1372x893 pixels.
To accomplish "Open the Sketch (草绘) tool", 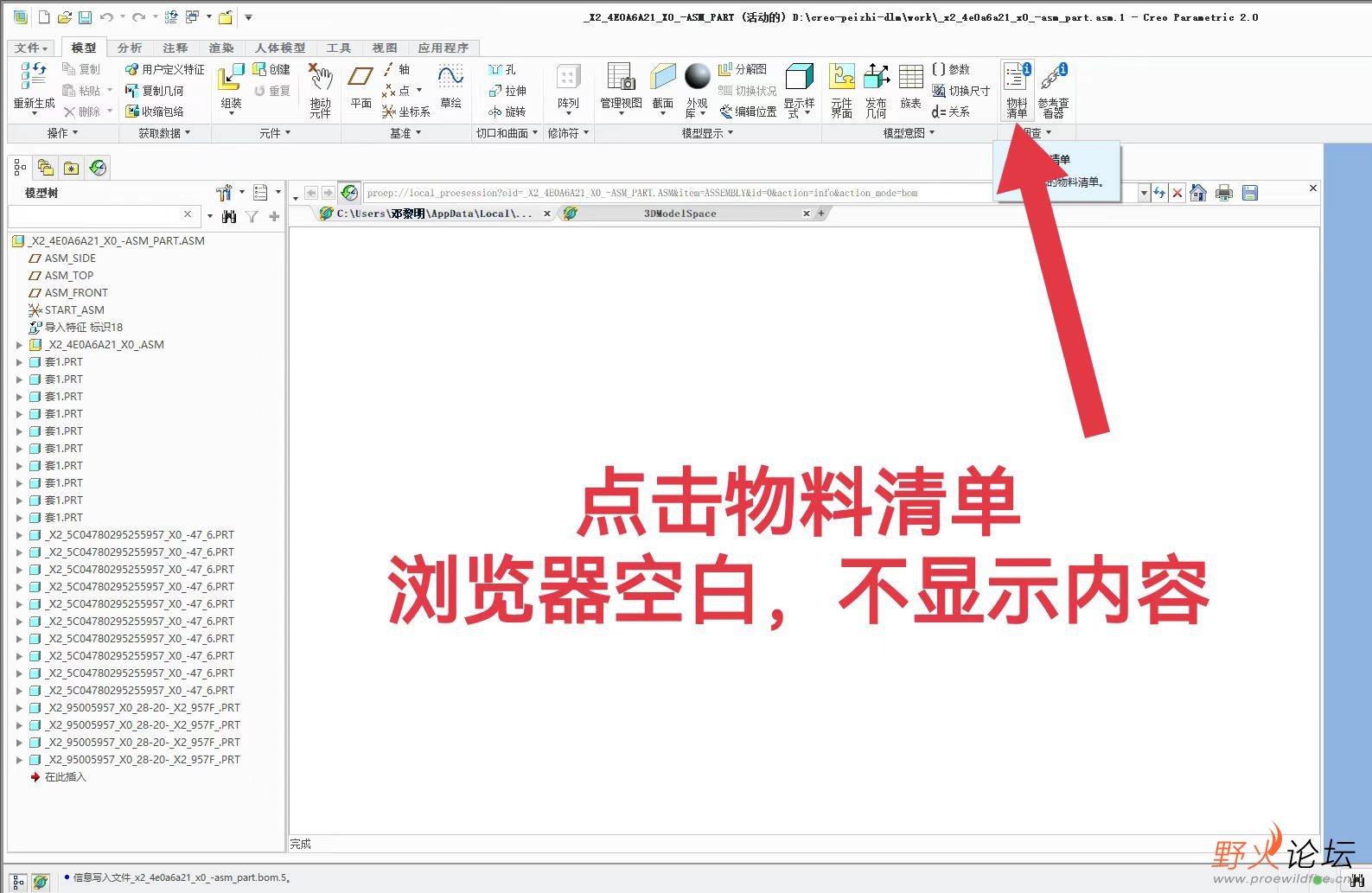I will coord(450,86).
